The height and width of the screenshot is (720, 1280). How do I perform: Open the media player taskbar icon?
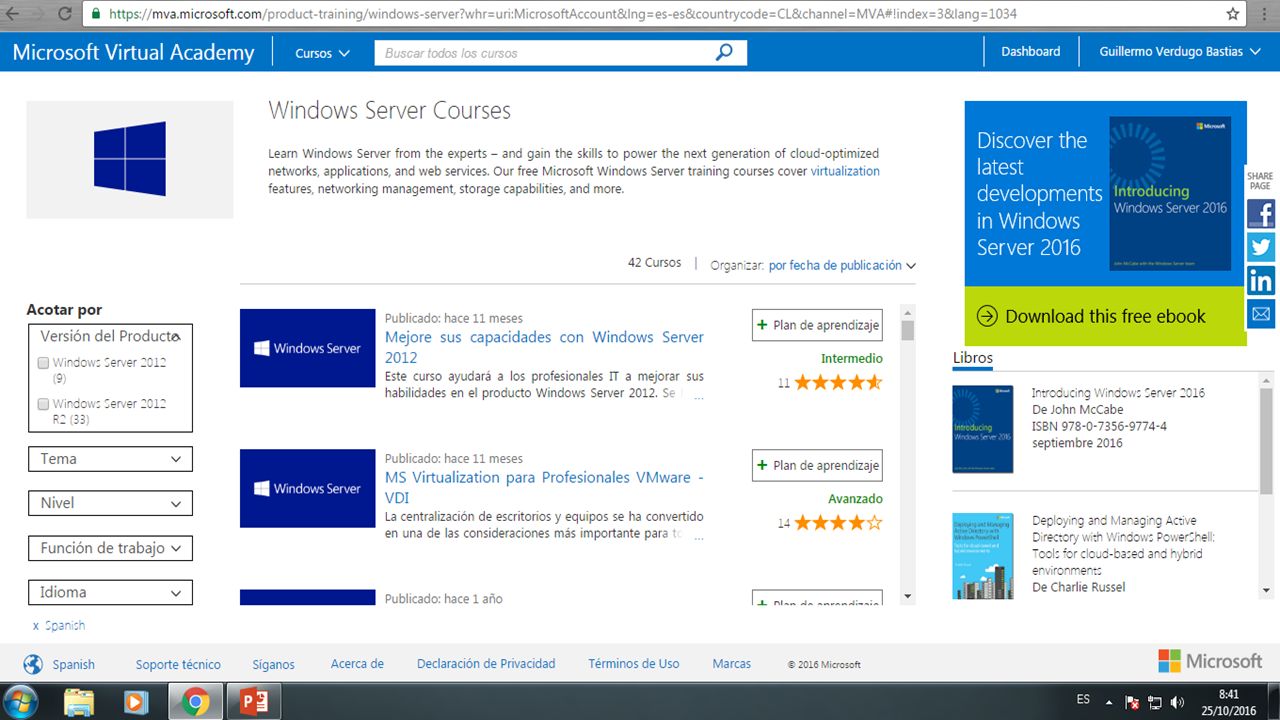[x=136, y=702]
